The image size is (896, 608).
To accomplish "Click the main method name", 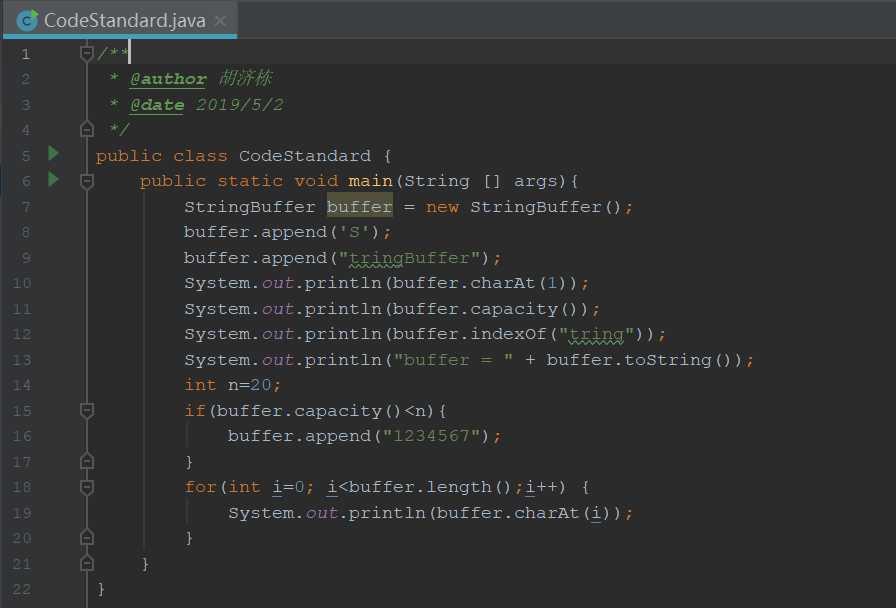I will point(370,181).
